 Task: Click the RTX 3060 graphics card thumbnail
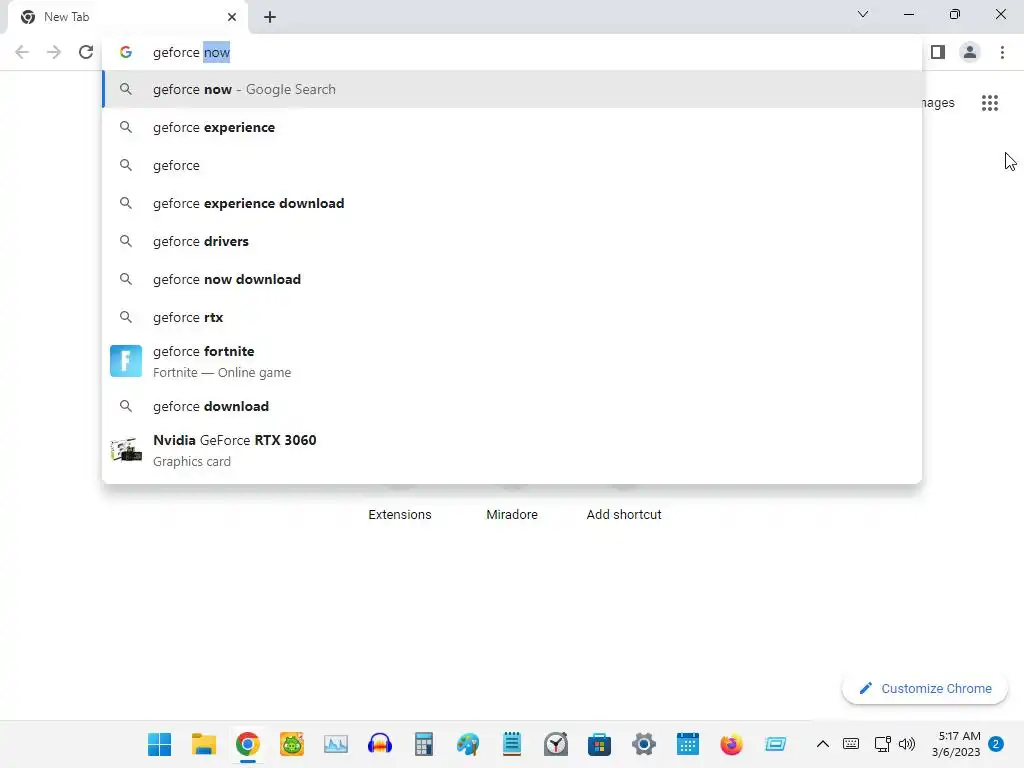(125, 450)
